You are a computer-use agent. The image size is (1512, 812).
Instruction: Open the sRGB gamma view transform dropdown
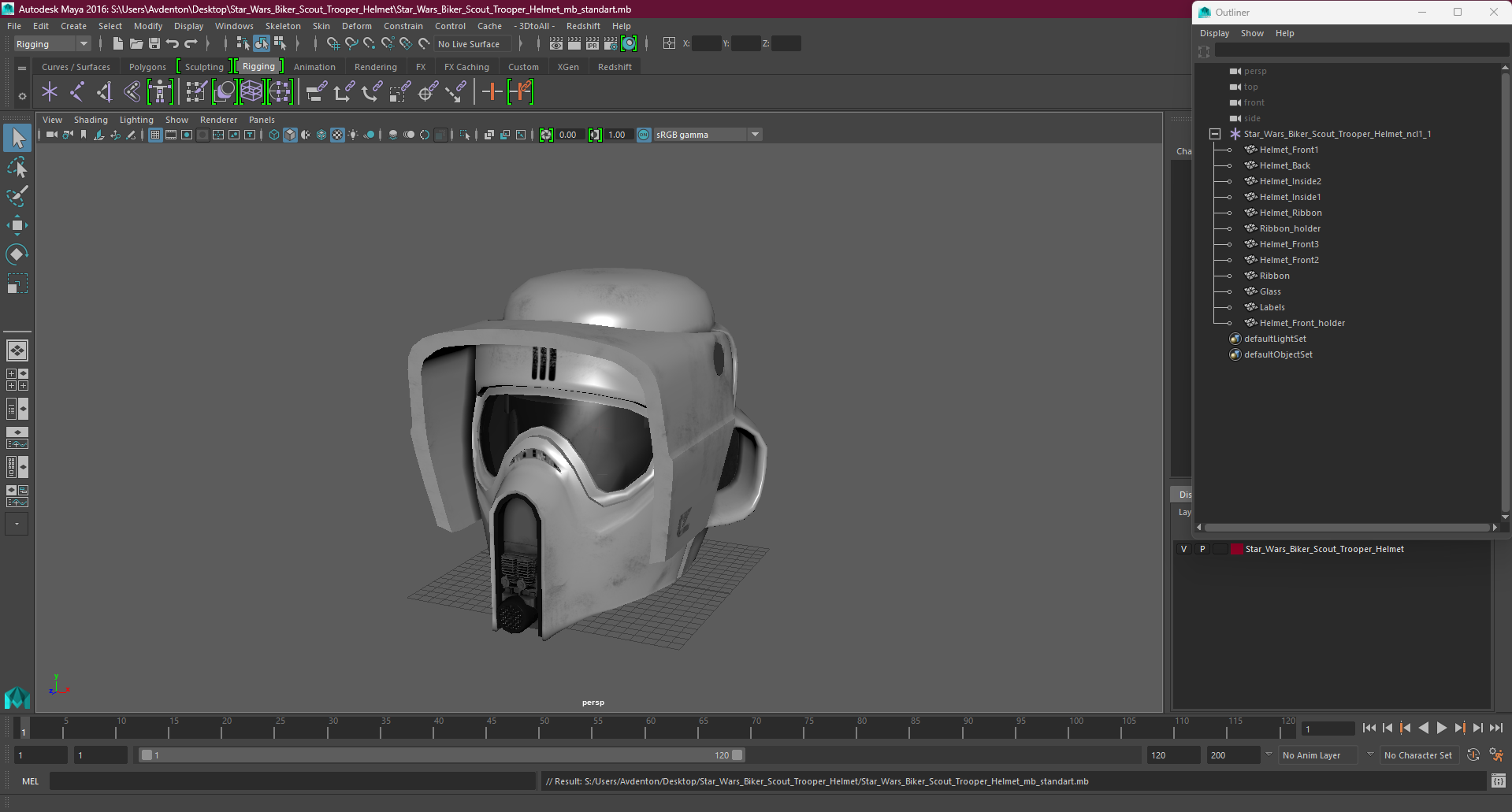click(708, 135)
